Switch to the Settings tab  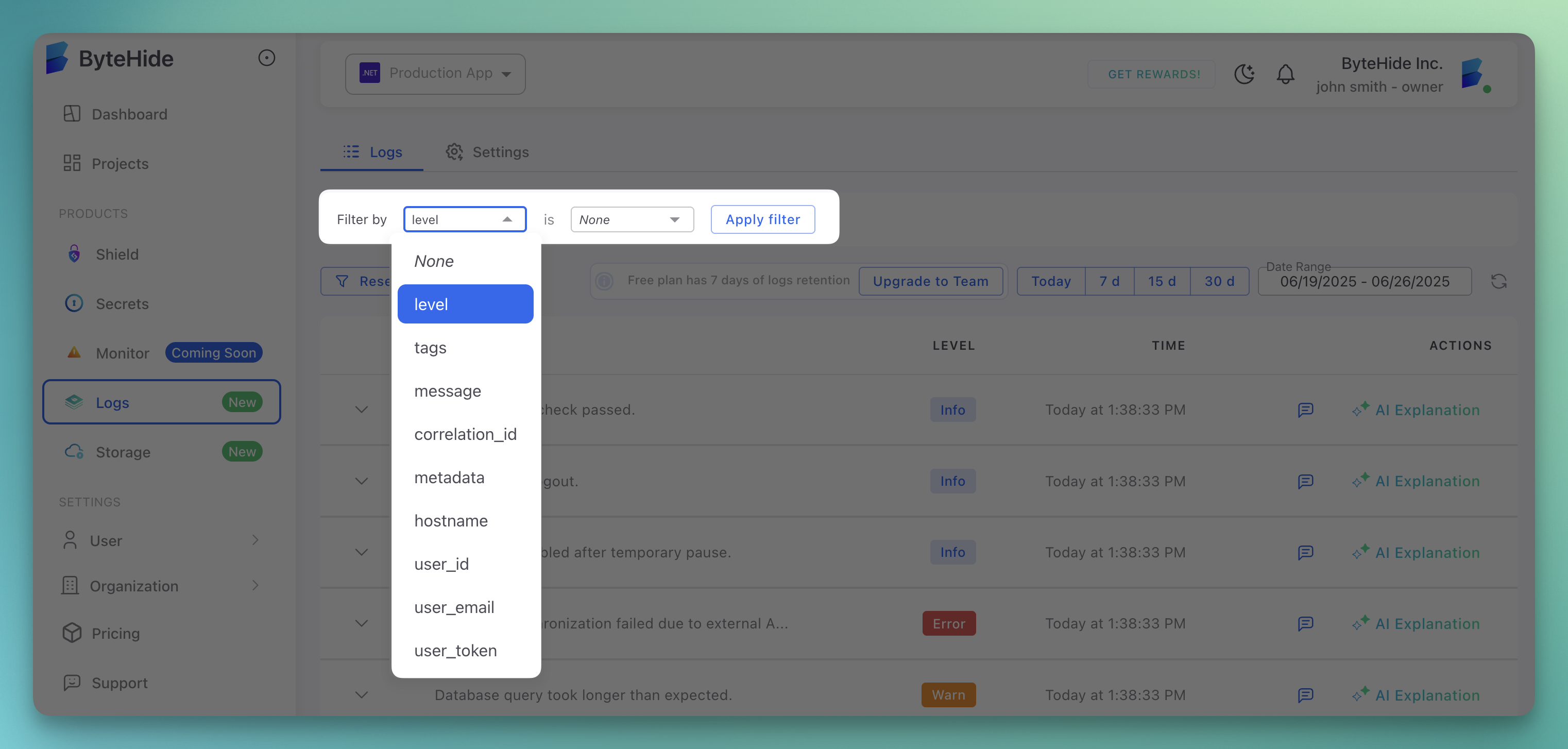coord(488,151)
